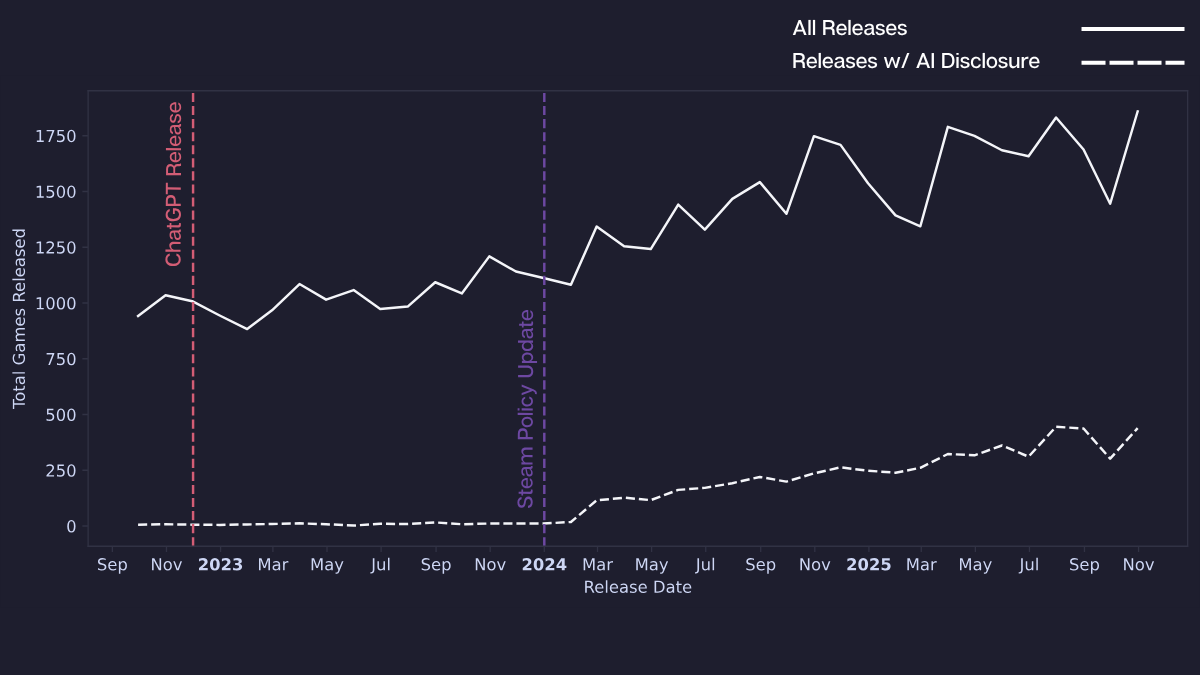Click the peak of the All Releases line near Nov 2025

pyautogui.click(x=1139, y=112)
